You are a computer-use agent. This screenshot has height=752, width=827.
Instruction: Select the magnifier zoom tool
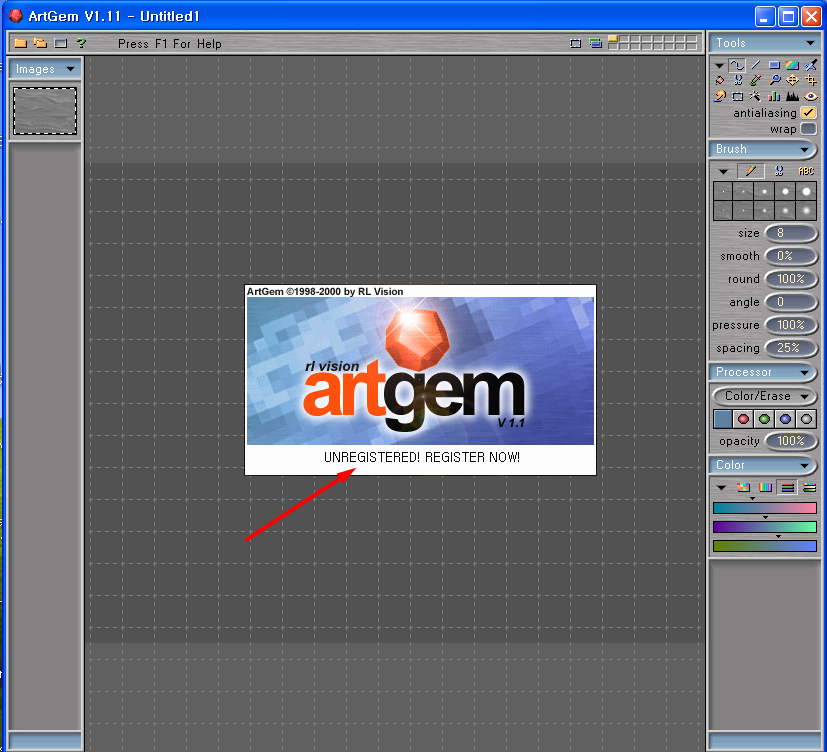click(774, 80)
